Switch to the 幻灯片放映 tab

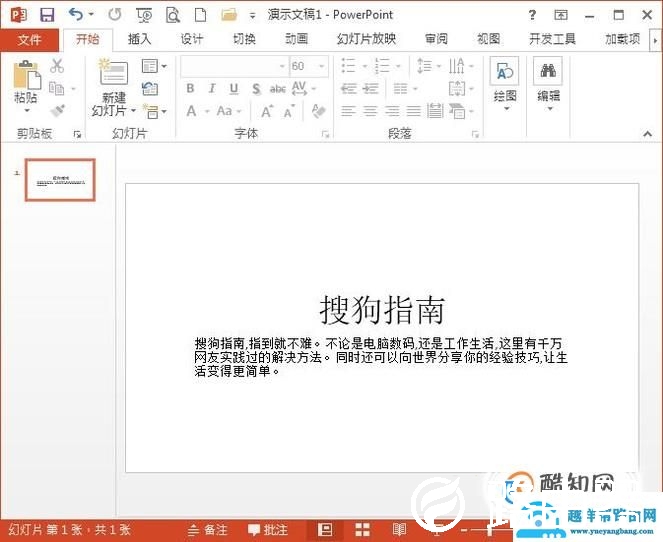[x=366, y=39]
